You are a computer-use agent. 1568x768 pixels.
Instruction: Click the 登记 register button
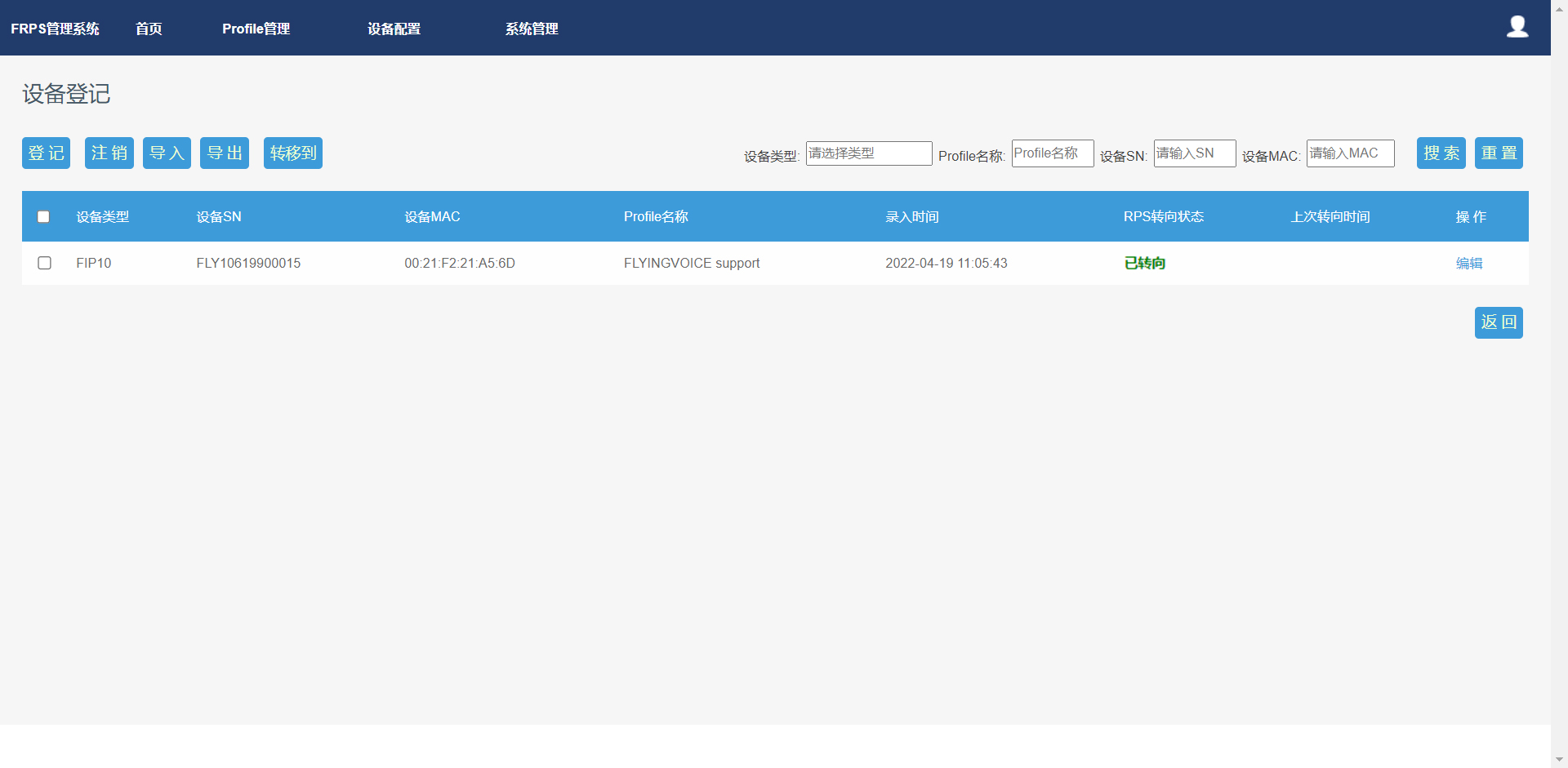click(x=46, y=153)
